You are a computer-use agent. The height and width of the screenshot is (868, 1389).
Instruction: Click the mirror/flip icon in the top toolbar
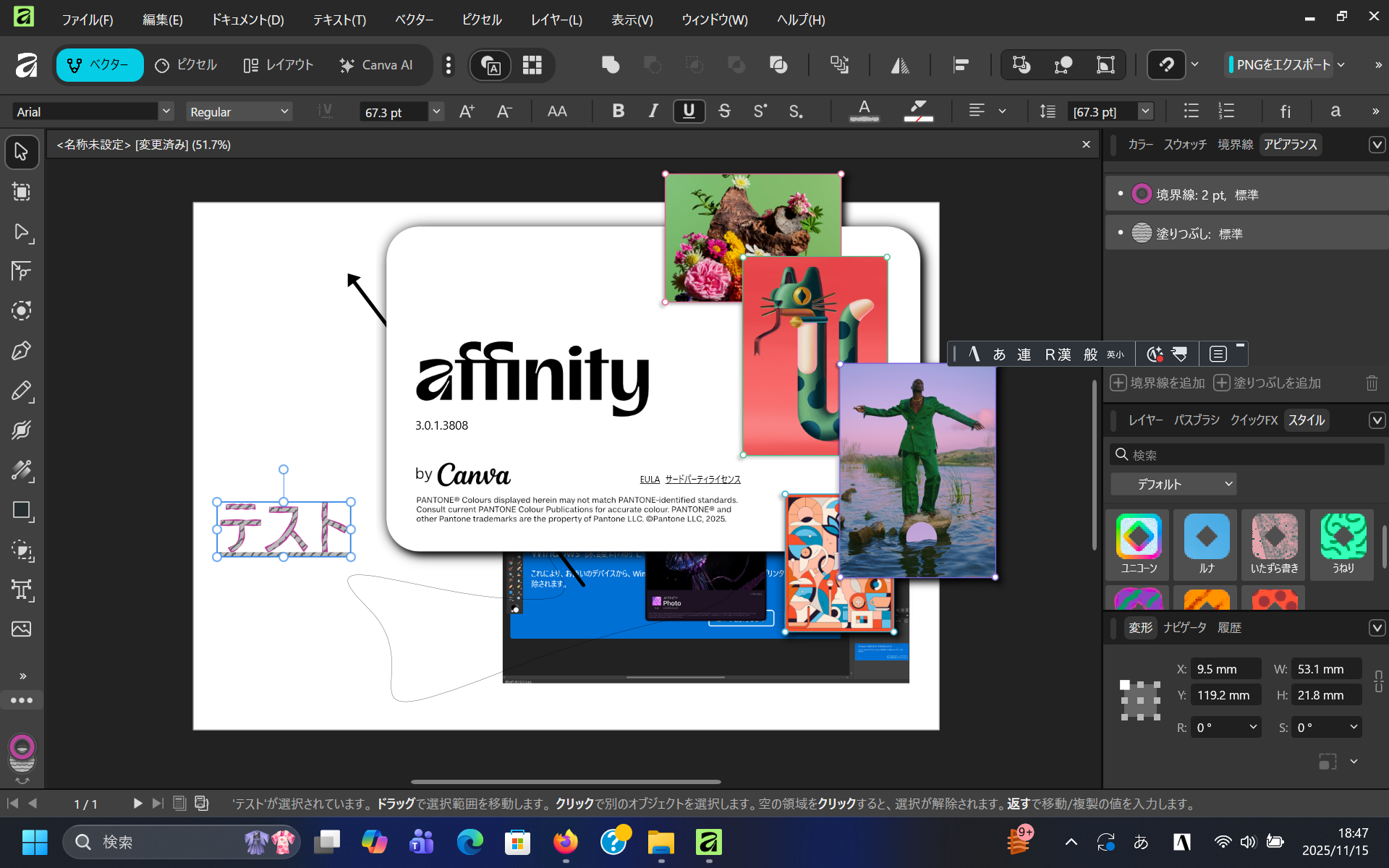click(x=899, y=65)
